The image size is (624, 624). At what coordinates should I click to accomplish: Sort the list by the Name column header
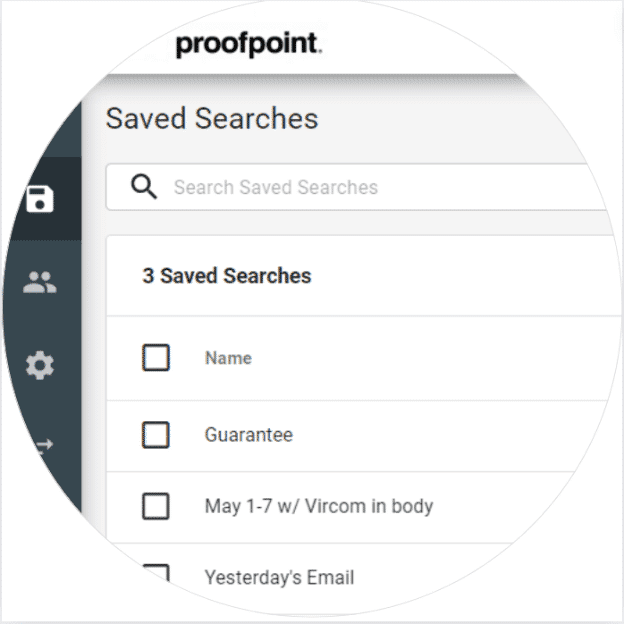click(x=228, y=358)
